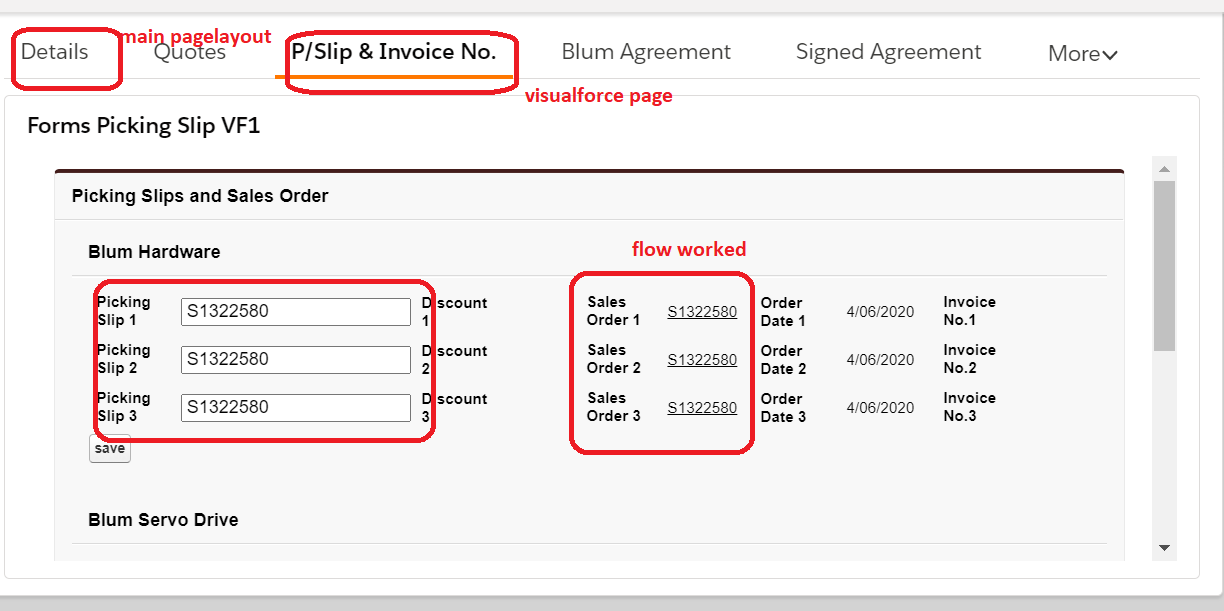This screenshot has height=611, width=1224.
Task: Click the Sales Order 1 label
Action: click(613, 311)
